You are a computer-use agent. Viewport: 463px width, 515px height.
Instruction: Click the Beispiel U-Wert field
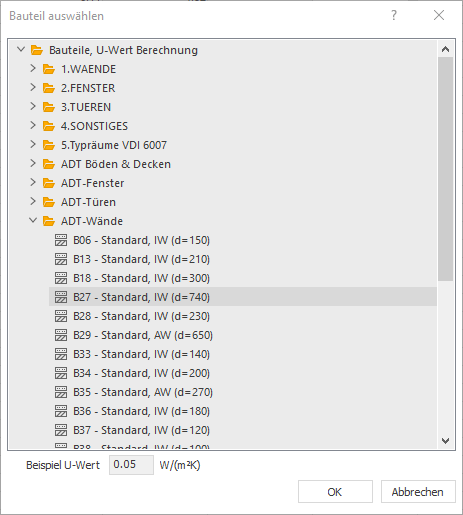(131, 465)
